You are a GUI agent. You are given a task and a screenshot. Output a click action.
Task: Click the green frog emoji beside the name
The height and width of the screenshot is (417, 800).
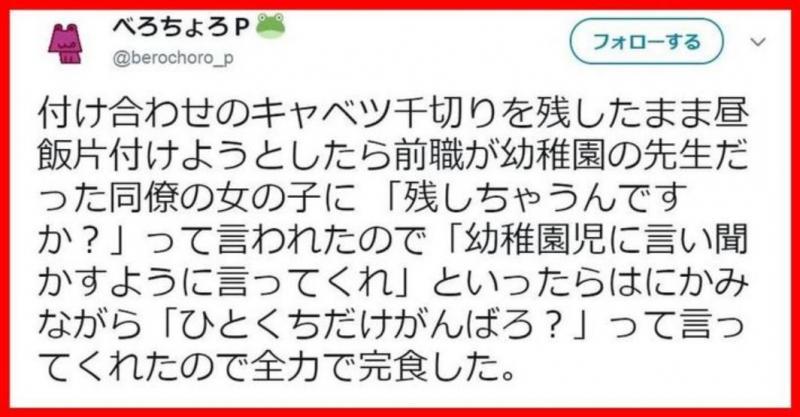pyautogui.click(x=270, y=26)
